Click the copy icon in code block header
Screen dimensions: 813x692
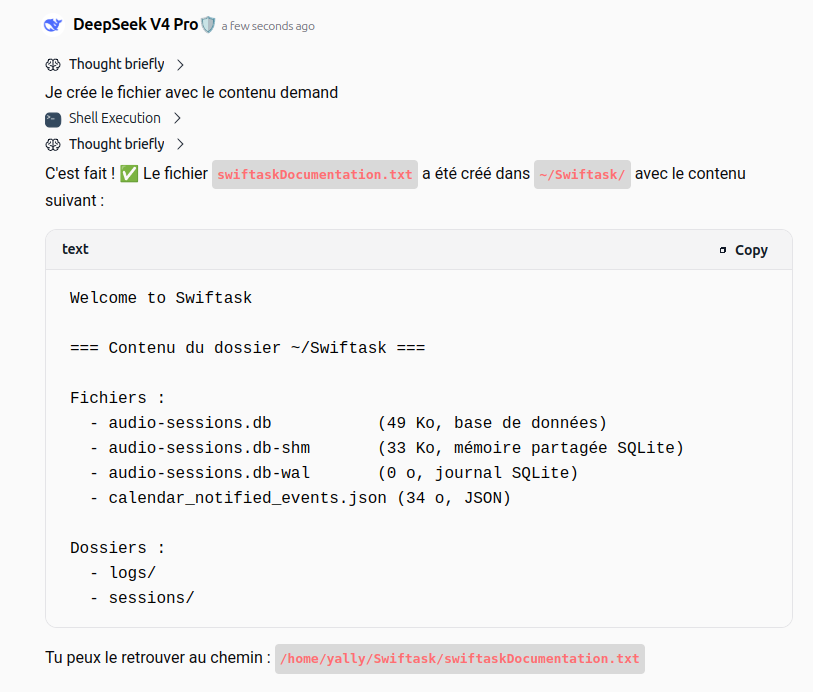tap(723, 250)
